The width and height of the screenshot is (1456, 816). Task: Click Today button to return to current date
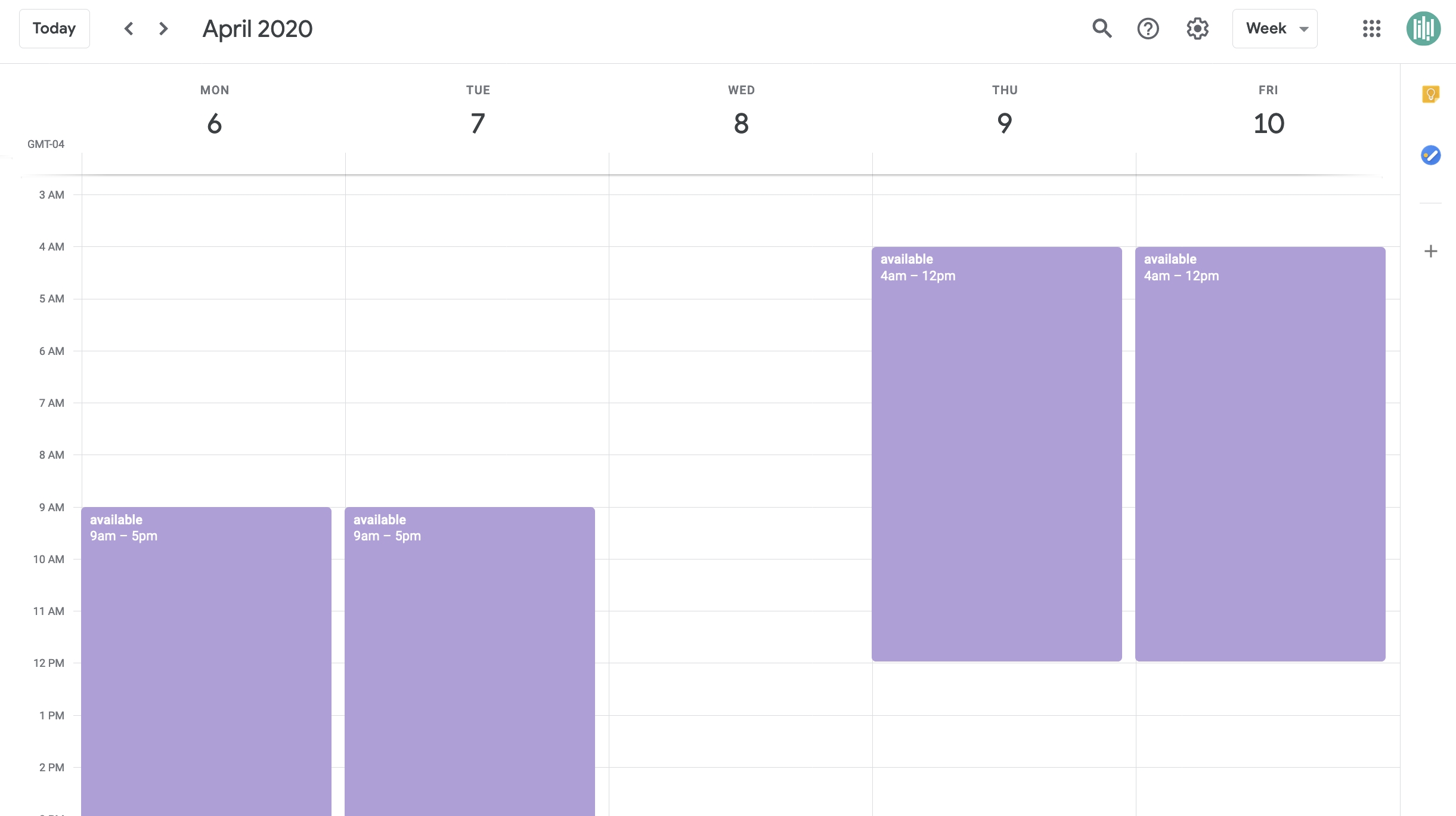click(55, 28)
